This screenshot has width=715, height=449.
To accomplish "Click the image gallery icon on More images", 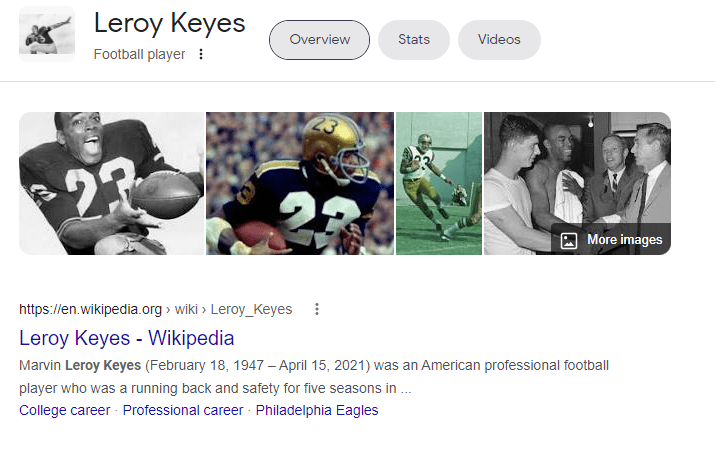I will 569,240.
